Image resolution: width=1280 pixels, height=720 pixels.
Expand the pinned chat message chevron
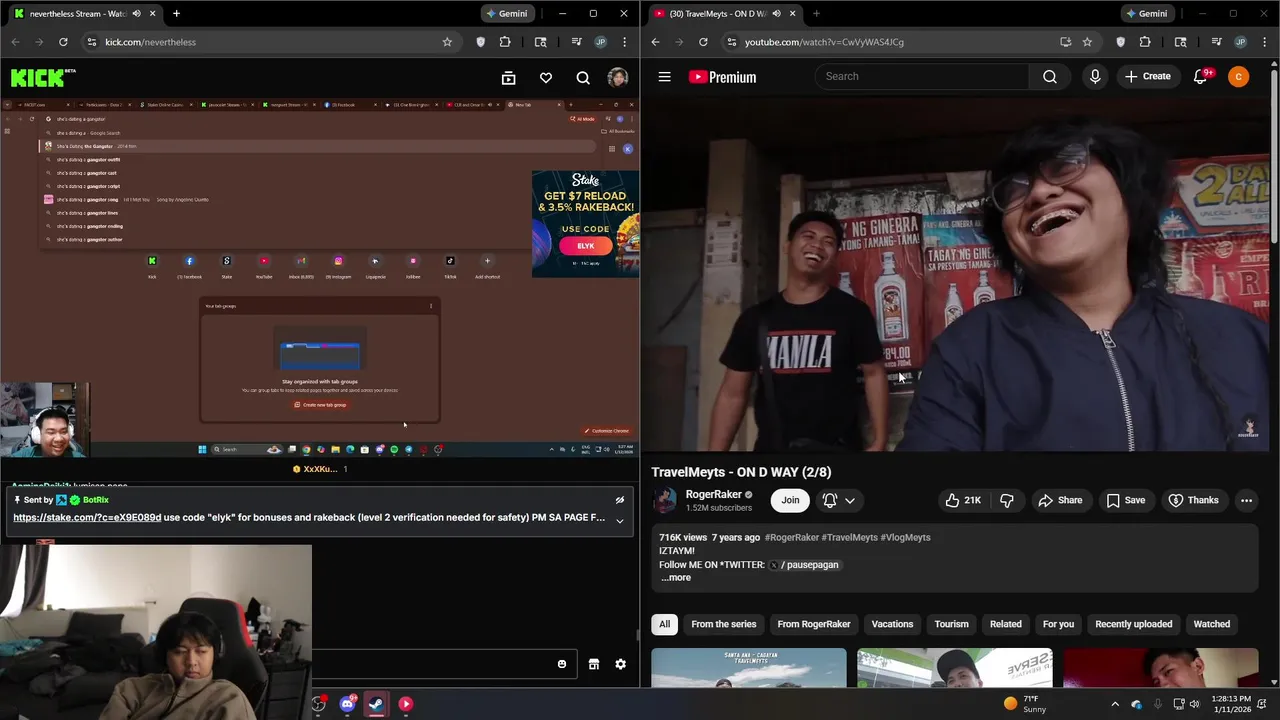pos(619,521)
